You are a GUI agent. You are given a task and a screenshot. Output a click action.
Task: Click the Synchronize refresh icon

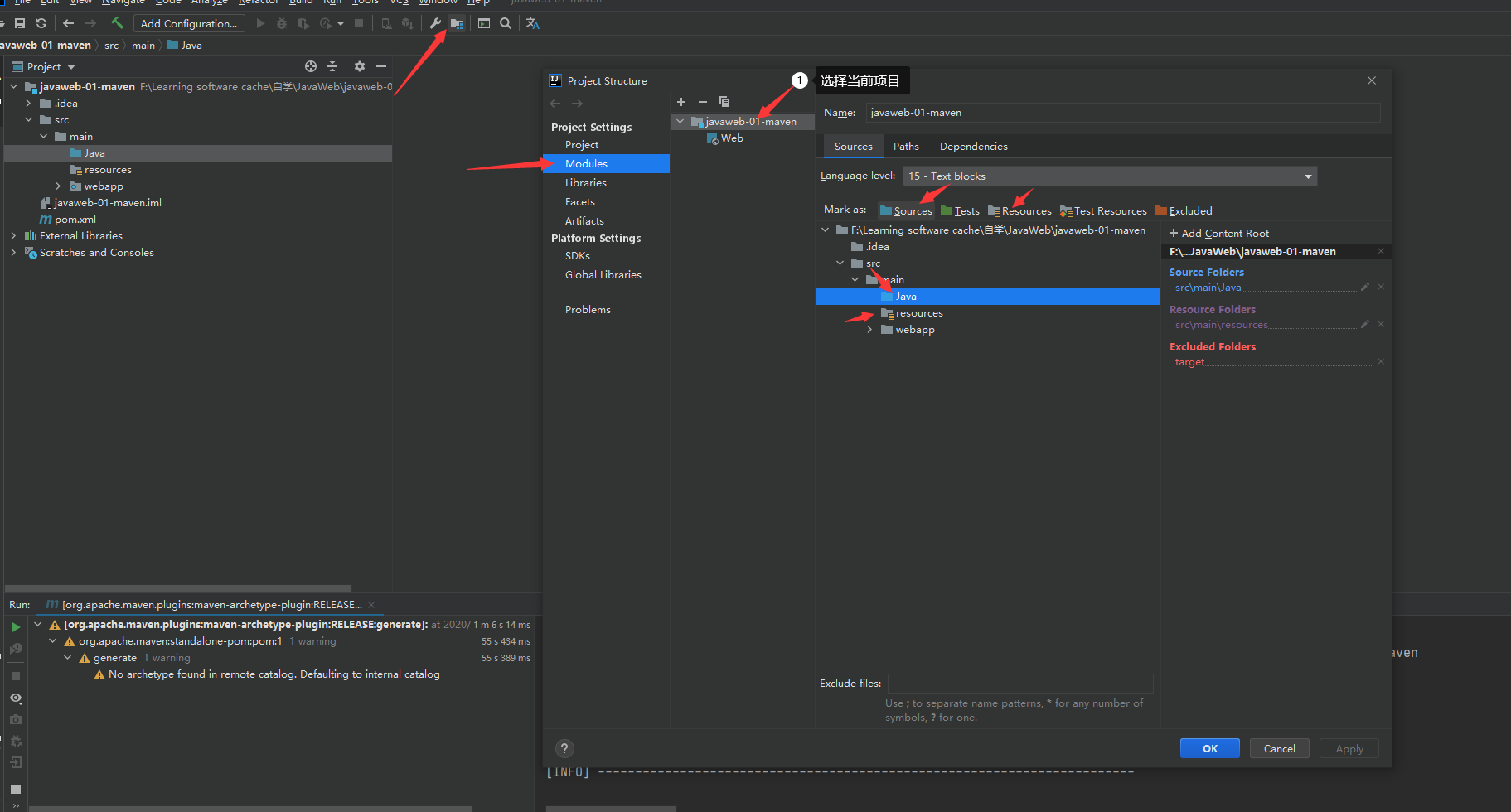[41, 23]
